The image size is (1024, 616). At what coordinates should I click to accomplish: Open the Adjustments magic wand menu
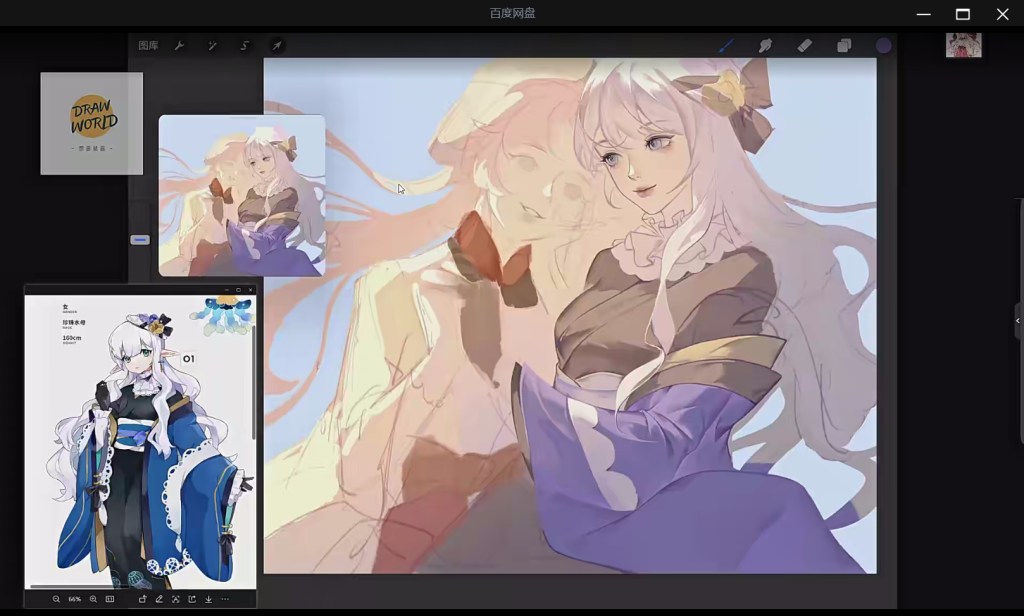pyautogui.click(x=212, y=46)
